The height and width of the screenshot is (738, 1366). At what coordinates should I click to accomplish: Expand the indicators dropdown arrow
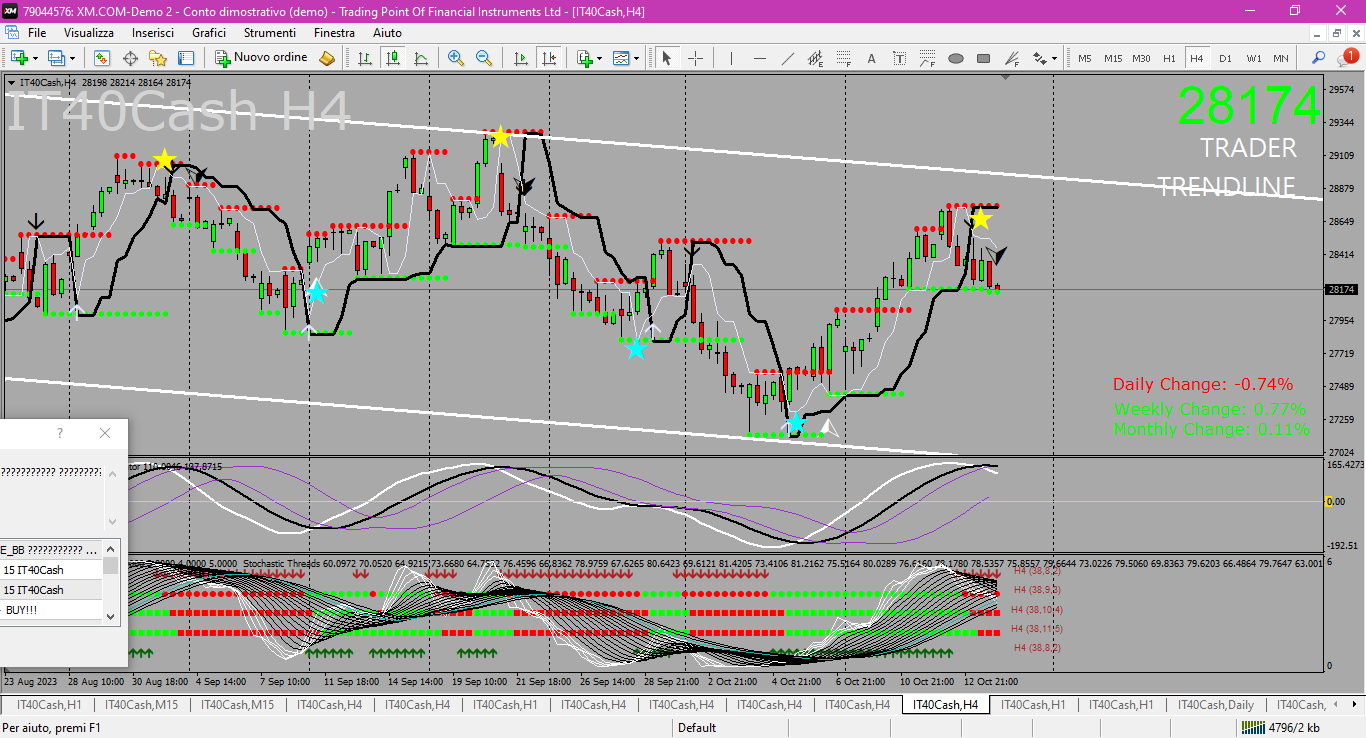click(x=599, y=58)
